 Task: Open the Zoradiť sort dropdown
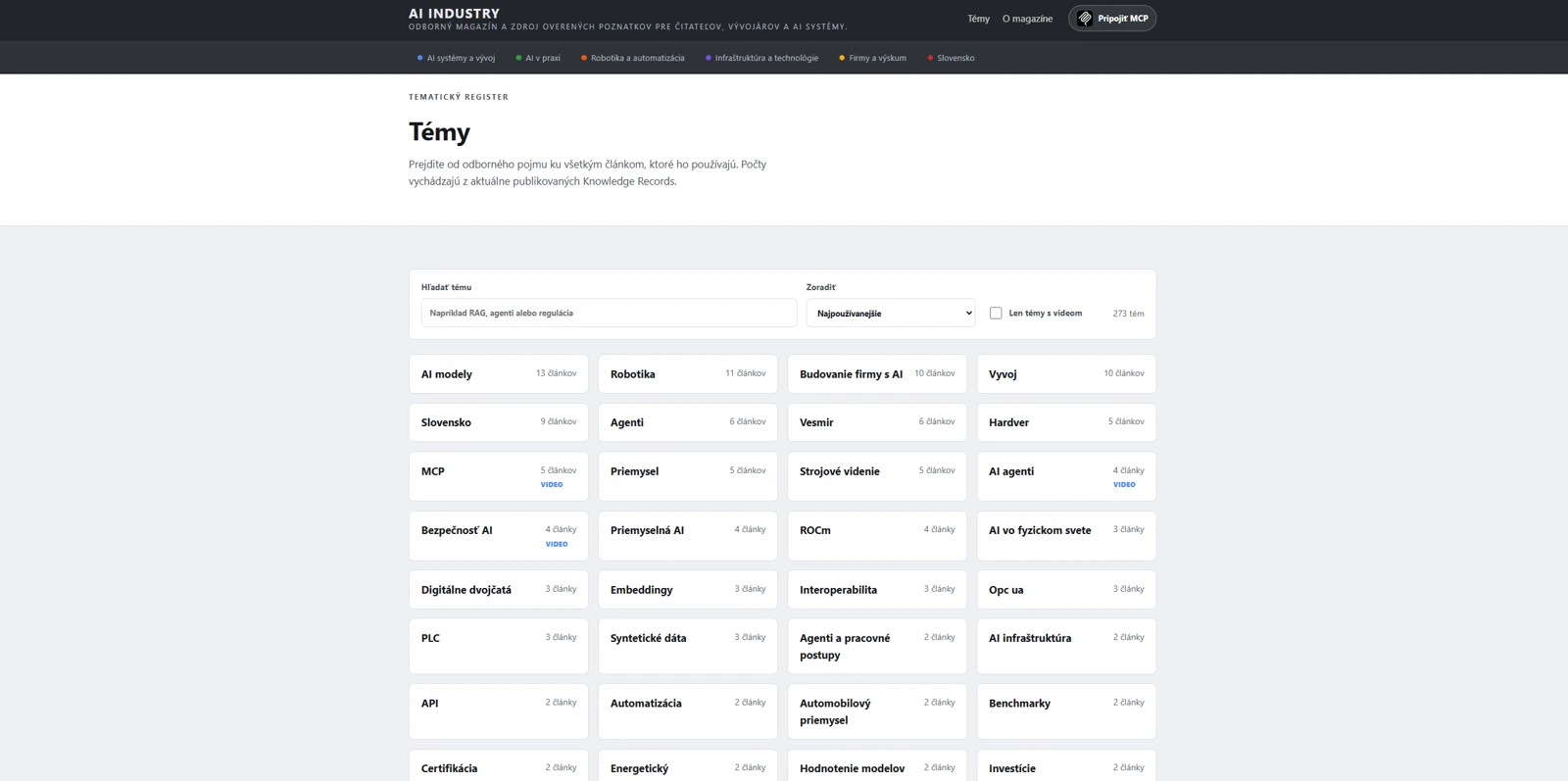point(890,313)
